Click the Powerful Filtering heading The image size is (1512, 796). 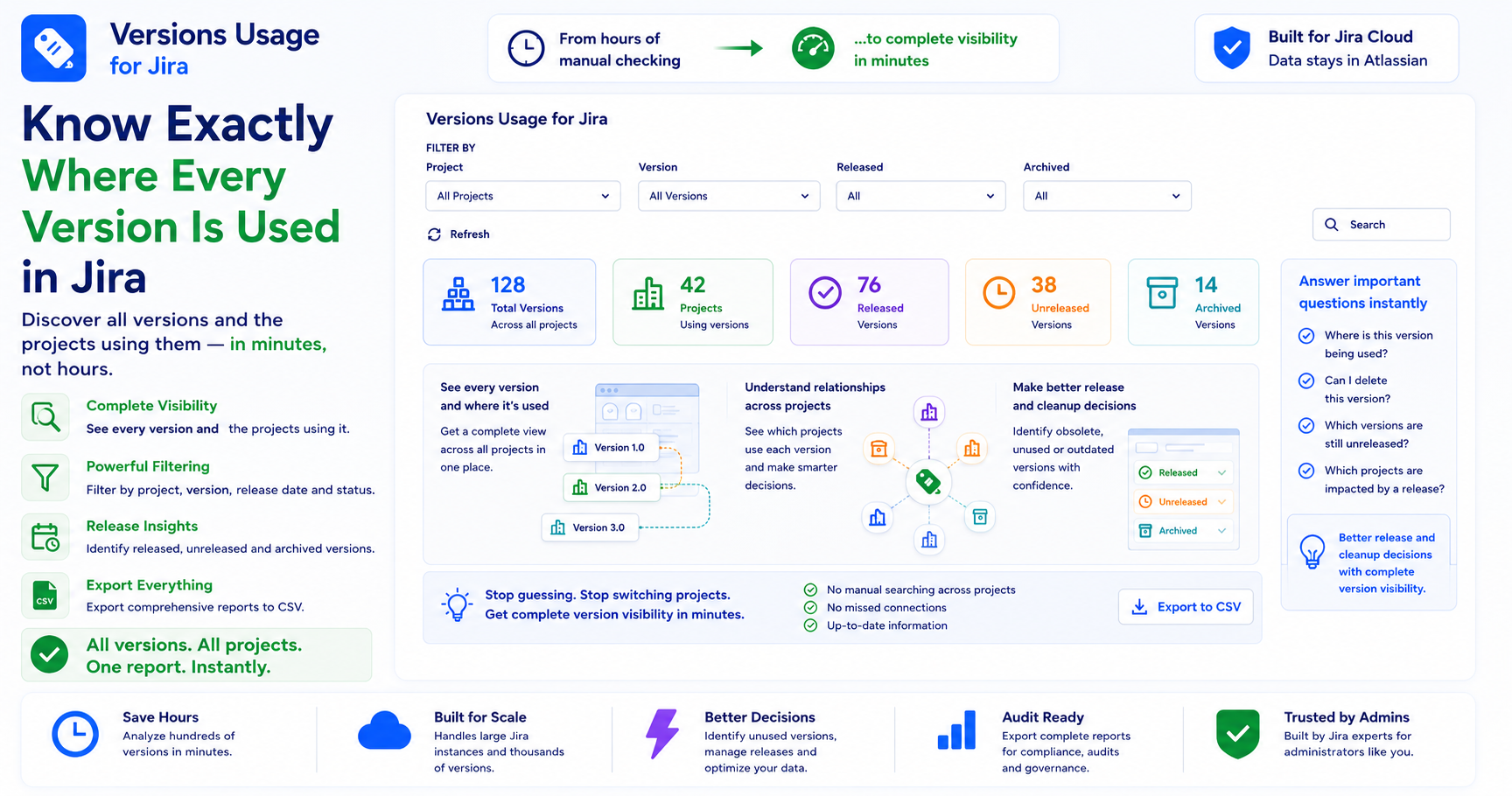pos(148,466)
